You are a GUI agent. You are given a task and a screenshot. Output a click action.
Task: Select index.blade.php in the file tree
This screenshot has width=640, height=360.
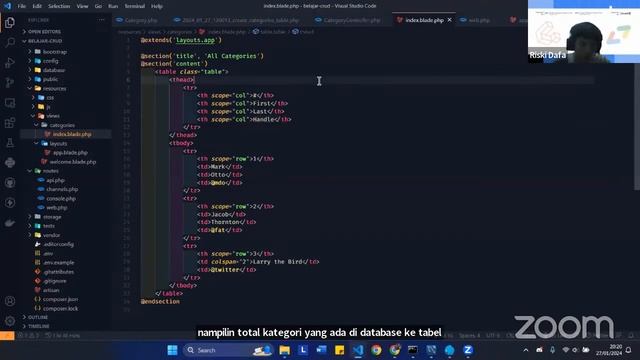coord(72,134)
